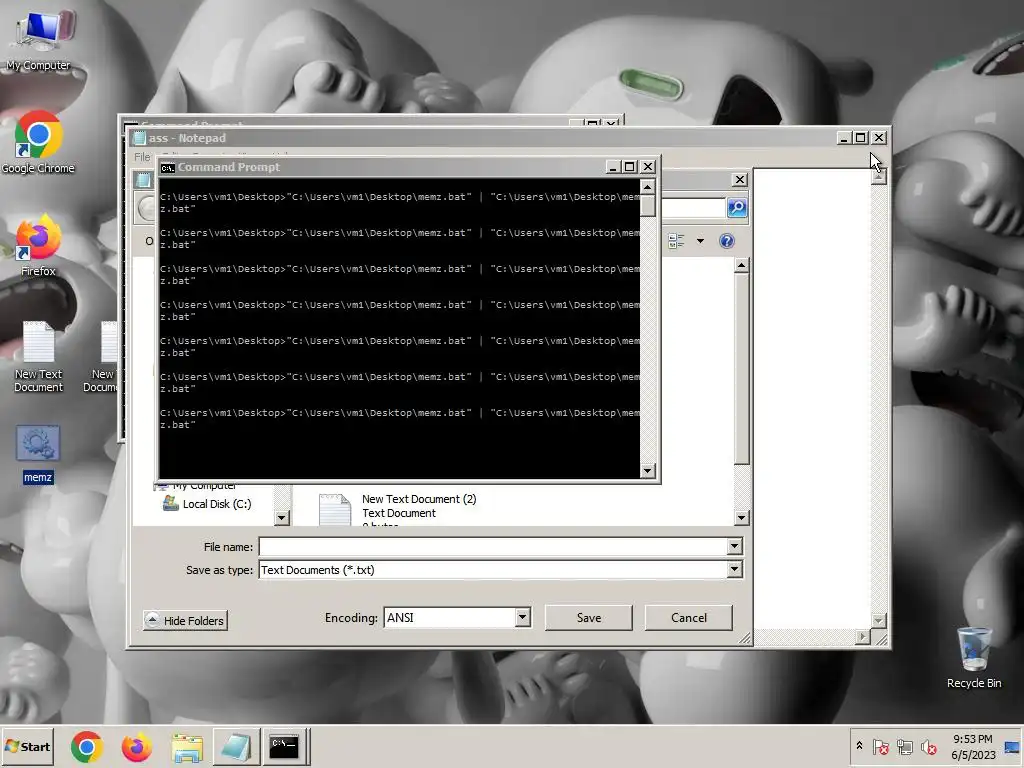Viewport: 1024px width, 768px height.
Task: Select Google Chrome desktop shortcut
Action: pos(39,142)
